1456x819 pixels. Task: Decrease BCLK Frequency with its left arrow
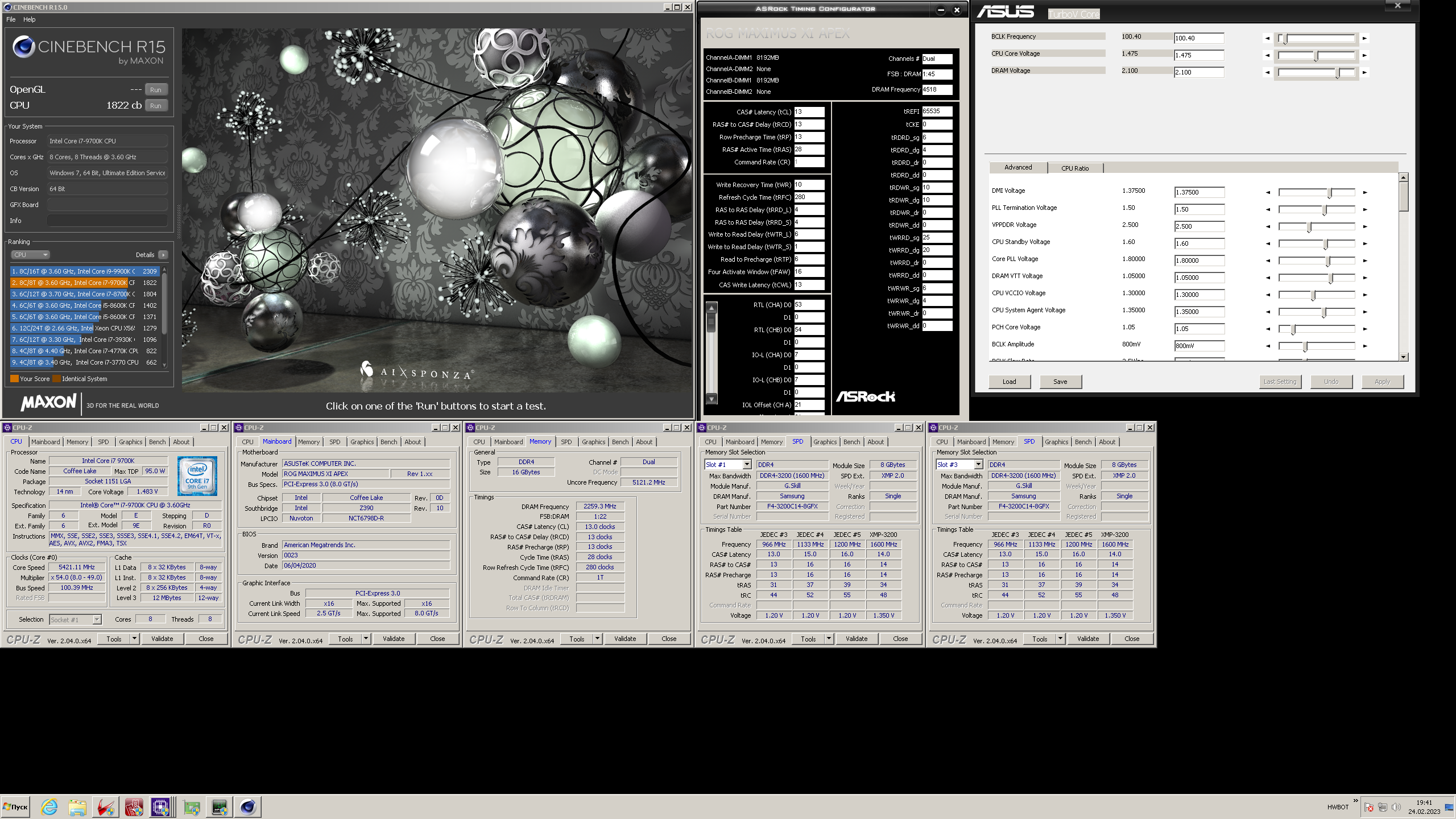[x=1267, y=39]
